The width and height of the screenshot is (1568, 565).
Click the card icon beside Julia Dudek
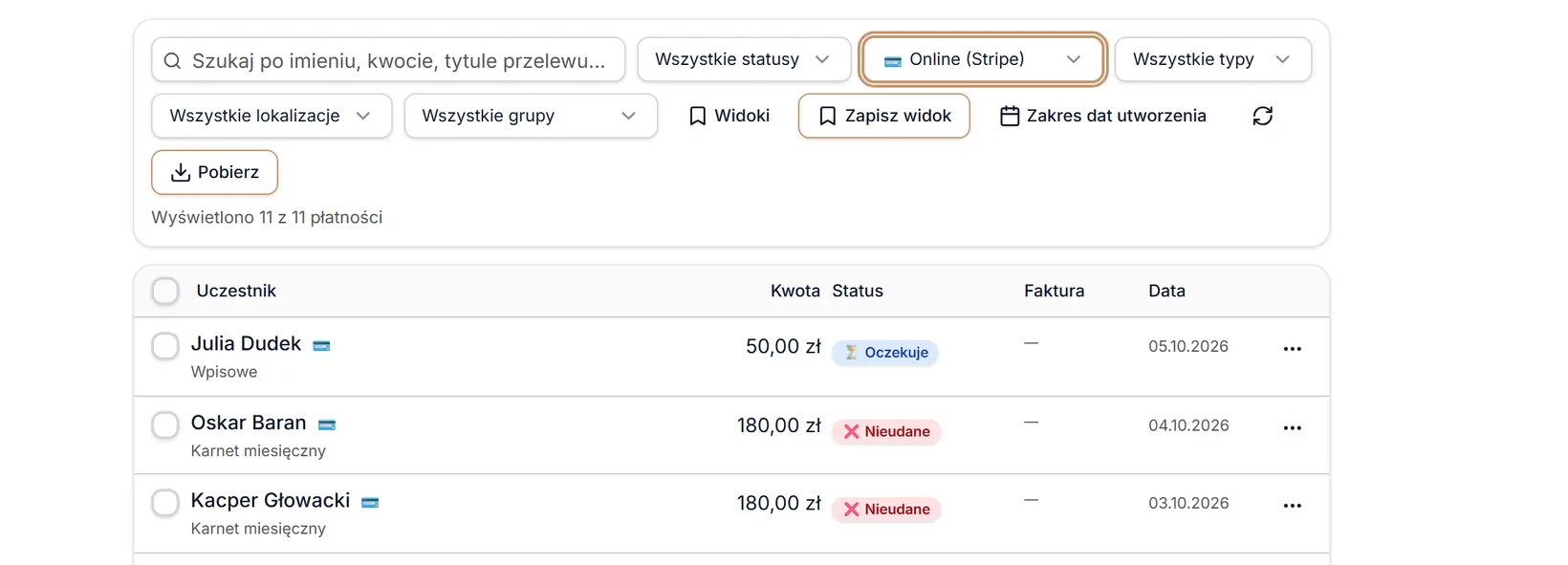(x=321, y=346)
